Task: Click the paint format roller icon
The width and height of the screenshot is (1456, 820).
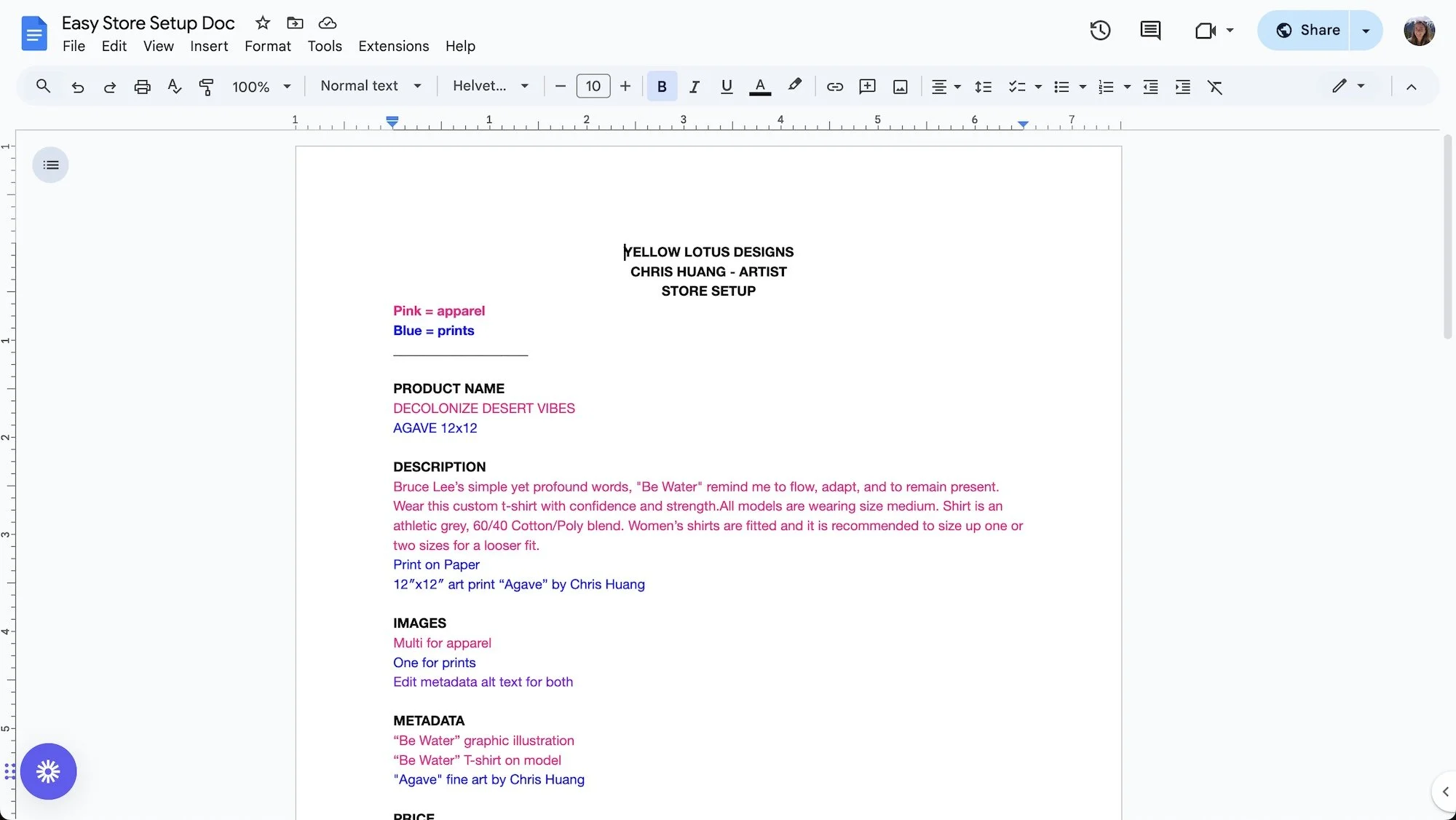Action: click(206, 87)
